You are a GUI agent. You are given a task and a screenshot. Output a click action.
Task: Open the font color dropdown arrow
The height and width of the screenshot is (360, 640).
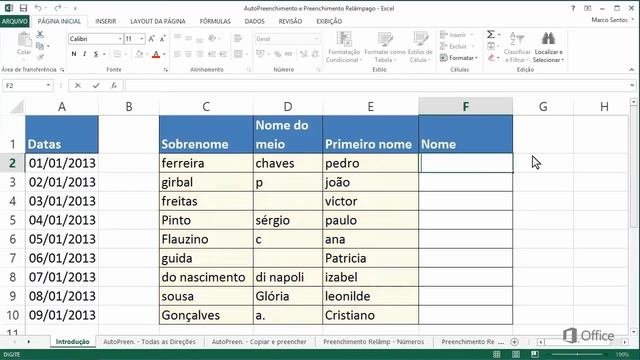tap(164, 54)
